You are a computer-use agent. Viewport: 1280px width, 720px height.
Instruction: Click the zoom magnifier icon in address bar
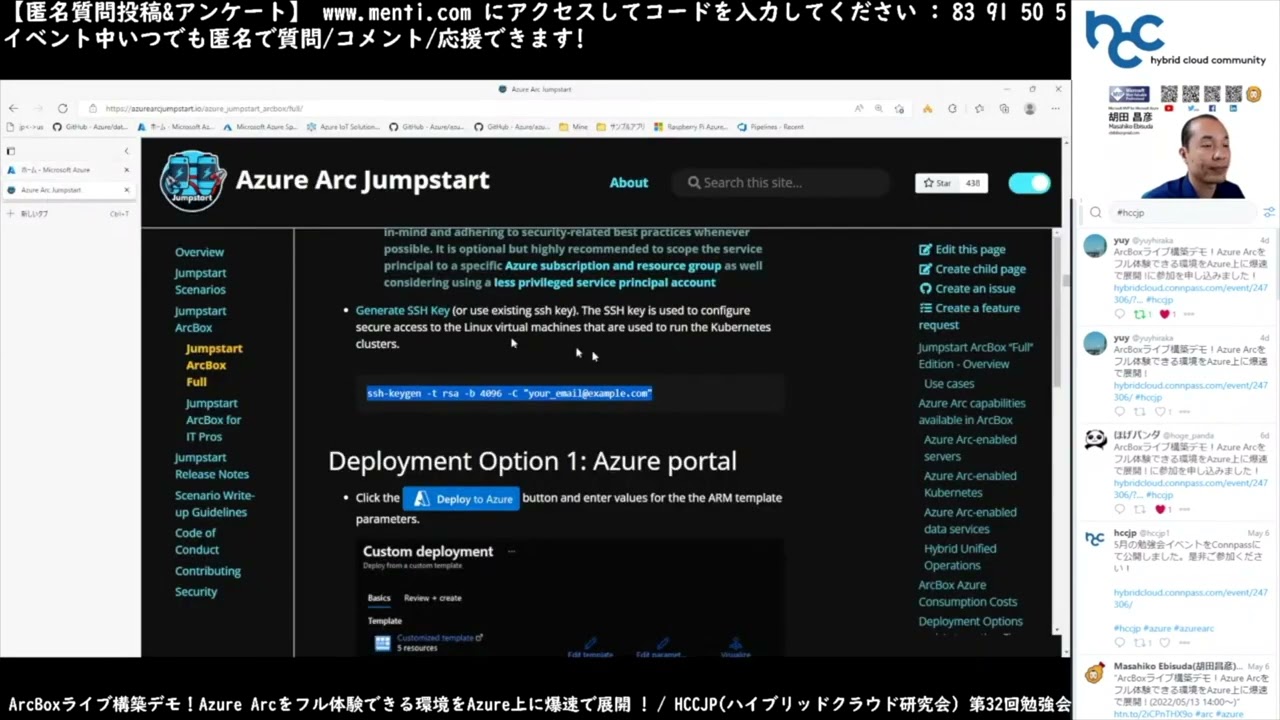[879, 108]
